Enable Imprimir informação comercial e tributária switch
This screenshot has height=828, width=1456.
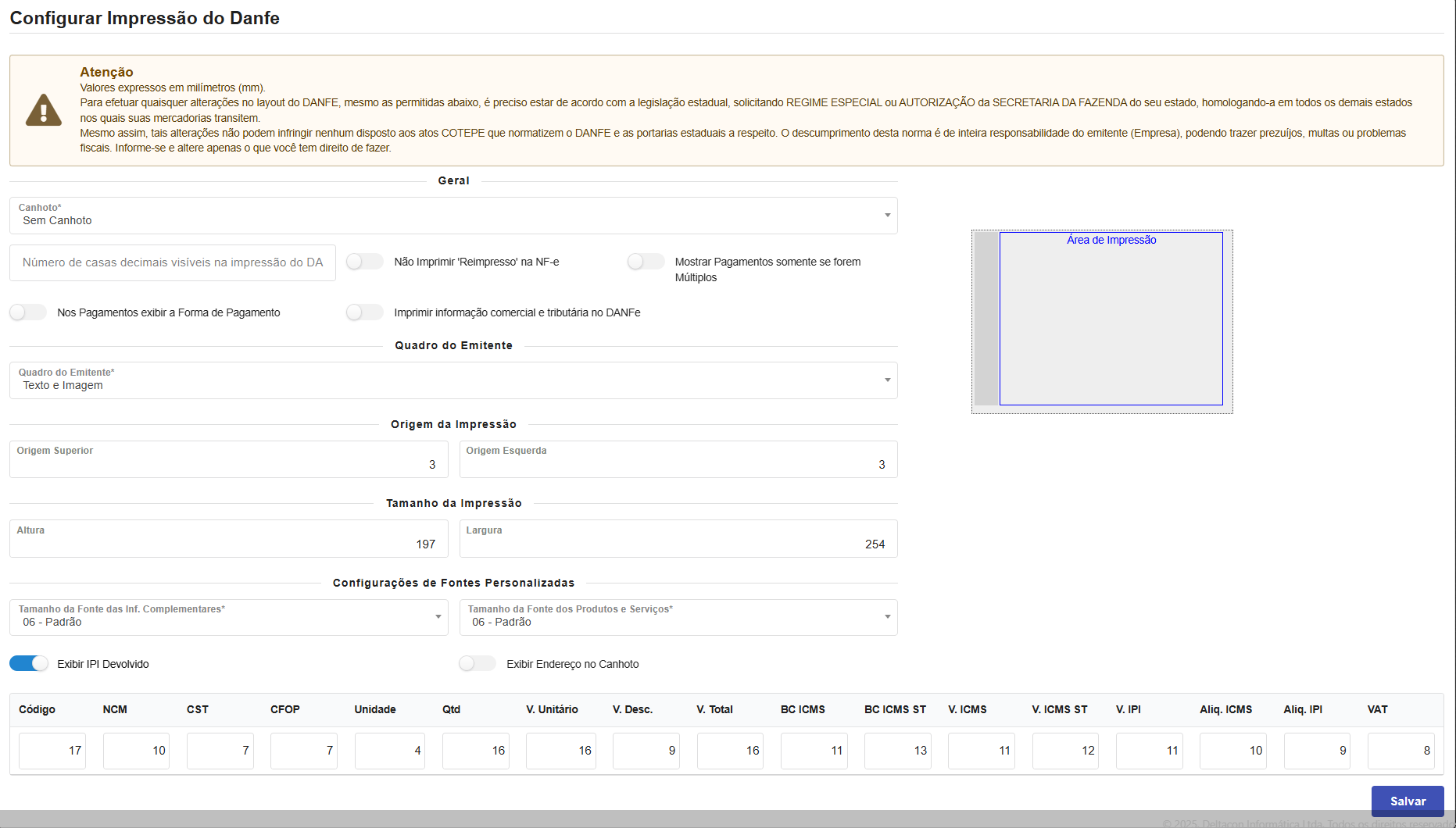point(364,312)
